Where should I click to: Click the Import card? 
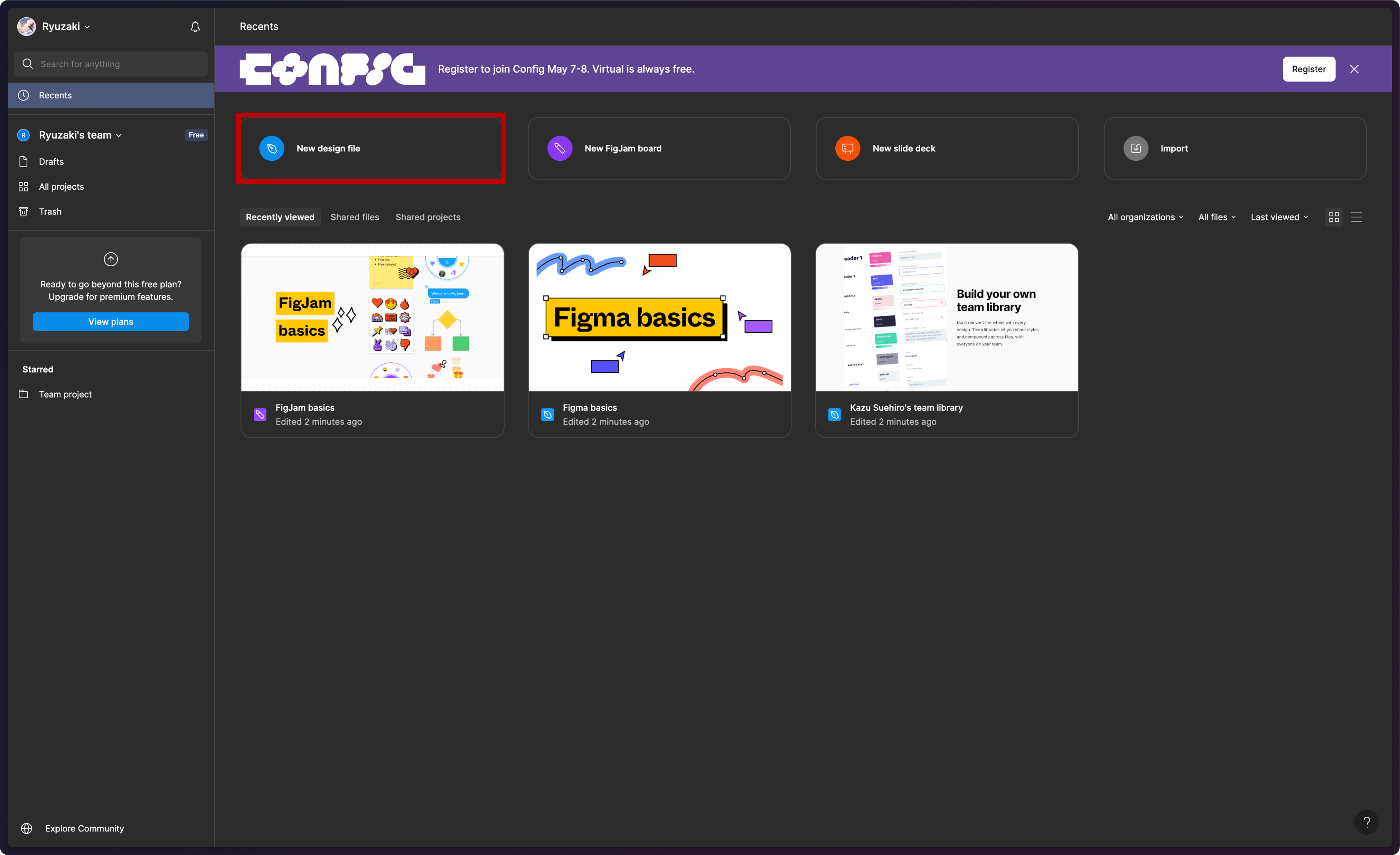click(x=1235, y=148)
